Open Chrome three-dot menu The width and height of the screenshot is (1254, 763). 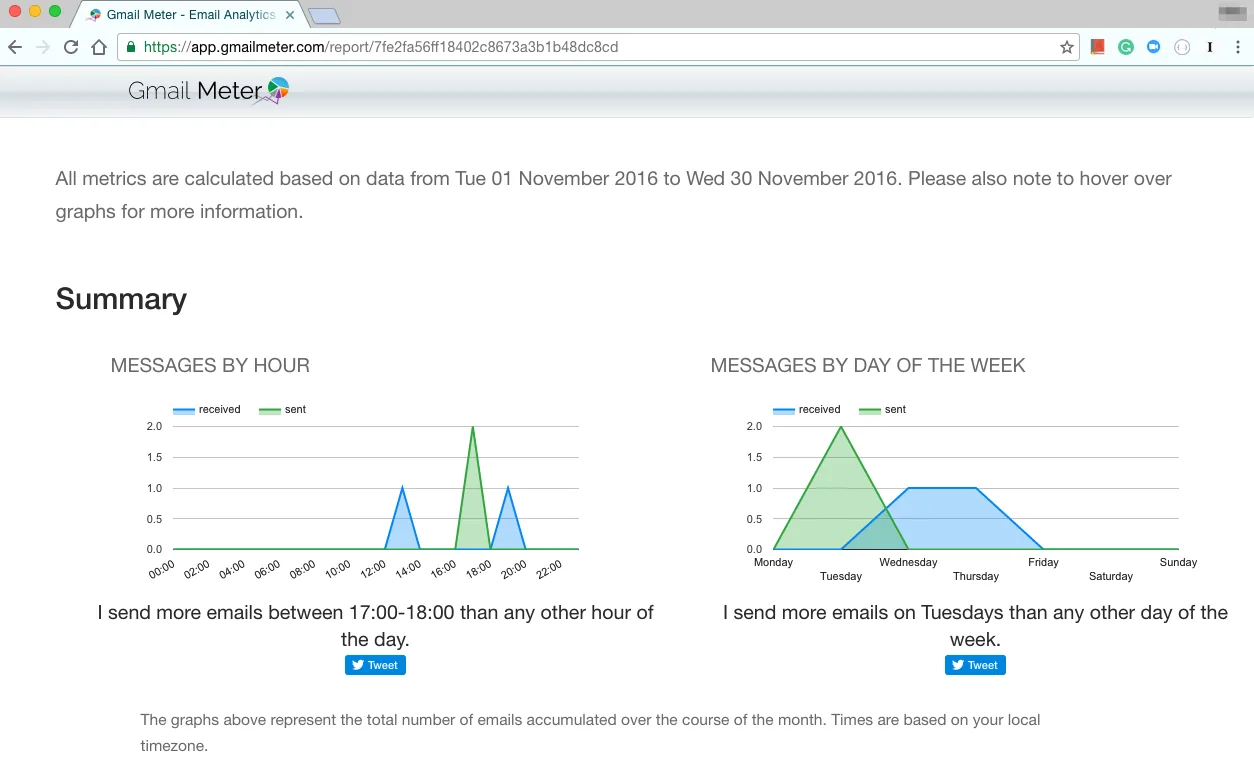(1238, 47)
